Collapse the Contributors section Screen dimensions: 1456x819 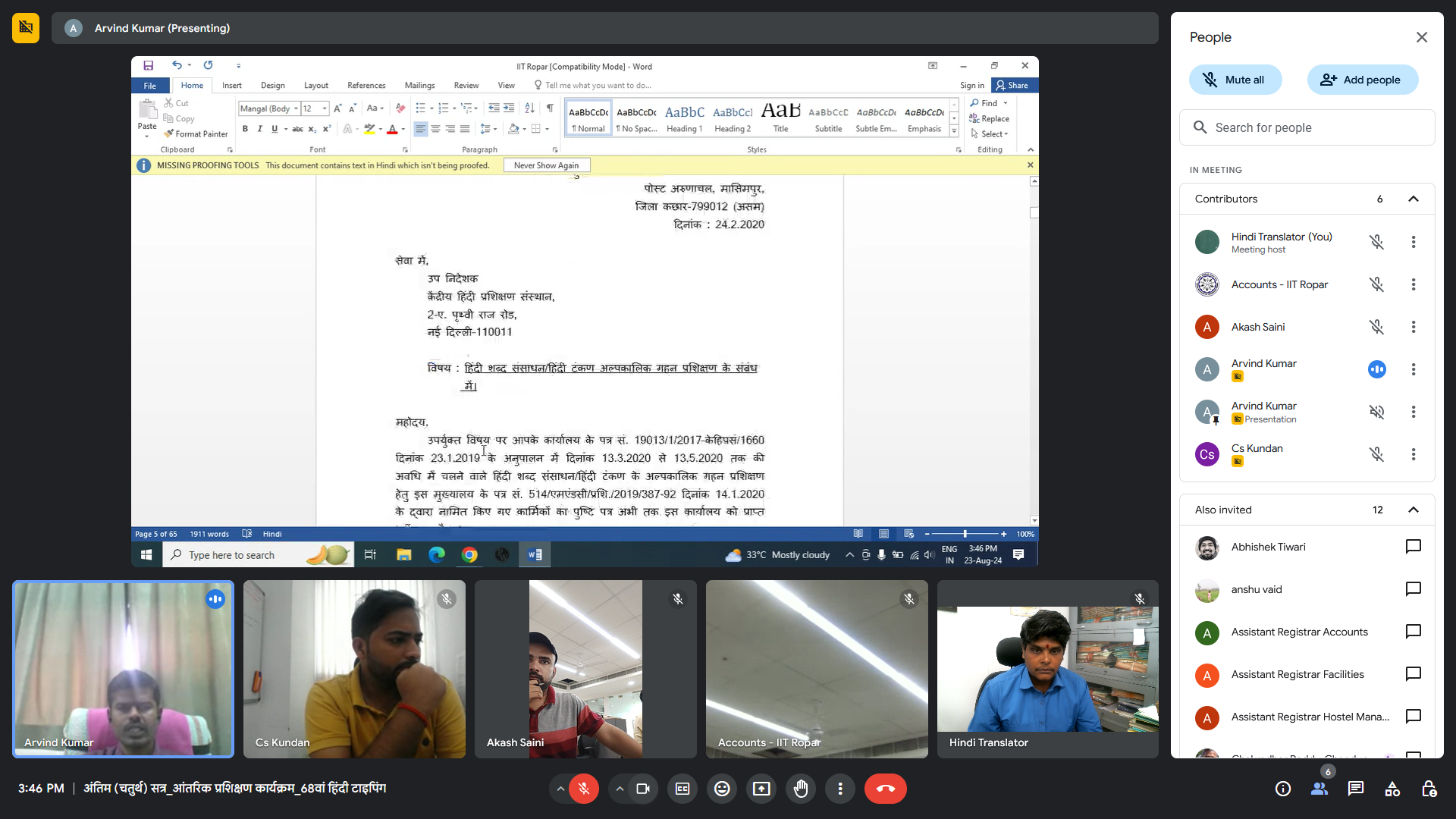[1414, 199]
